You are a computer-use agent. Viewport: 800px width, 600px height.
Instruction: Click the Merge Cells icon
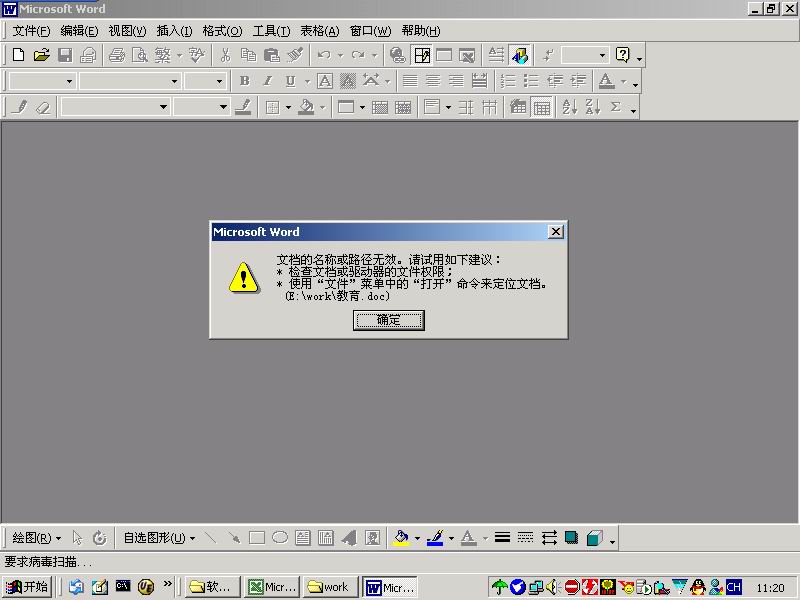380,107
